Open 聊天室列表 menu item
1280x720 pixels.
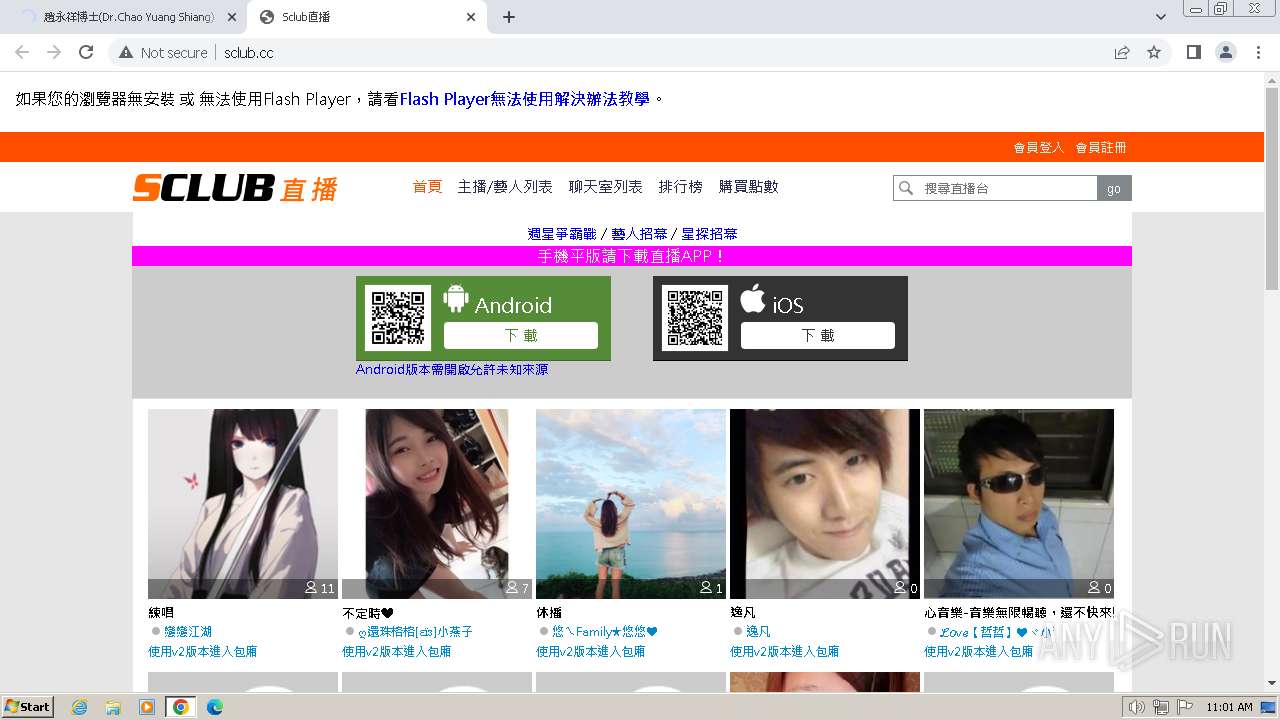[x=605, y=187]
